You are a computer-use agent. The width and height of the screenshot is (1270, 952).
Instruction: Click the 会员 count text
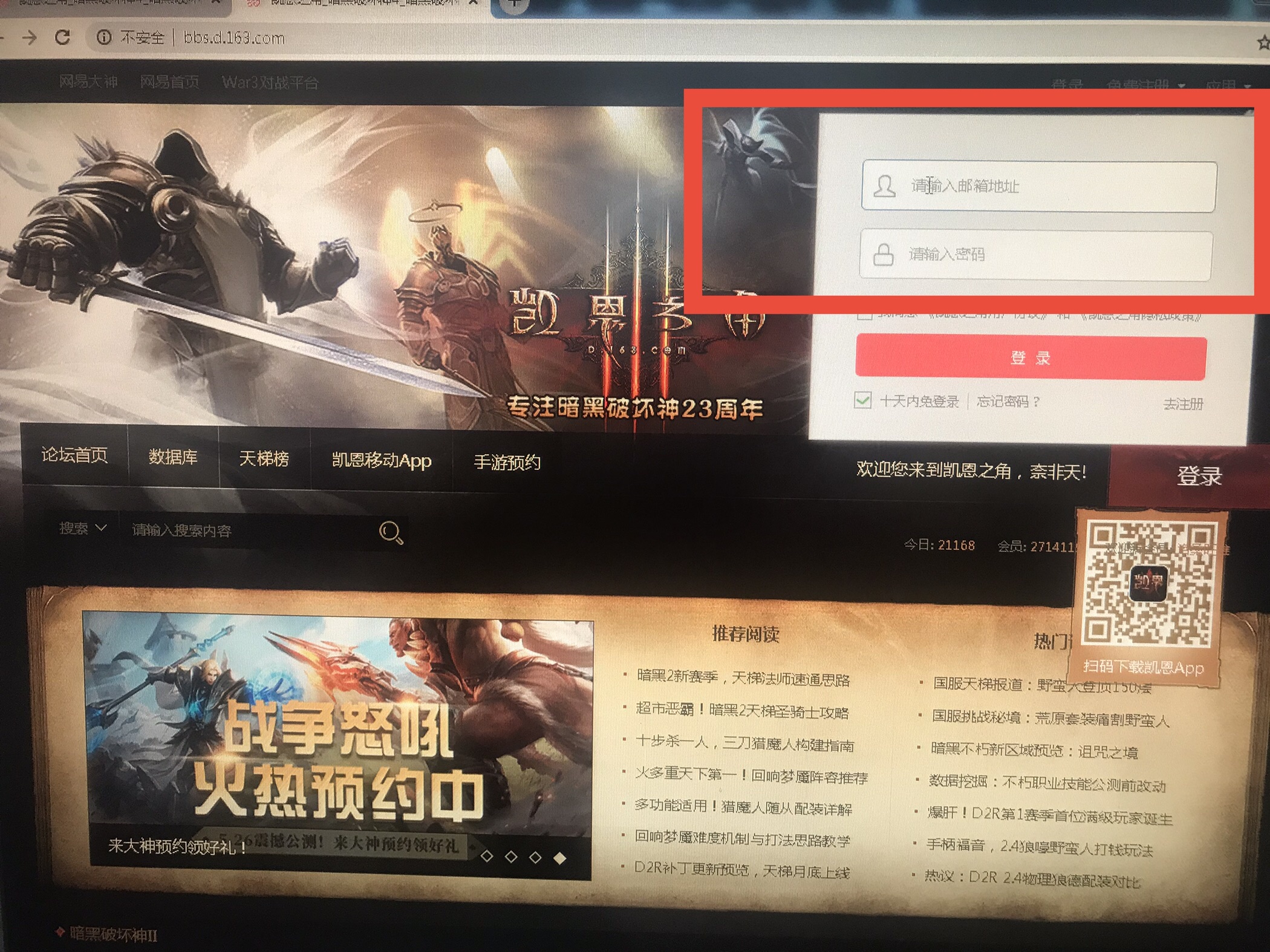[x=1037, y=547]
